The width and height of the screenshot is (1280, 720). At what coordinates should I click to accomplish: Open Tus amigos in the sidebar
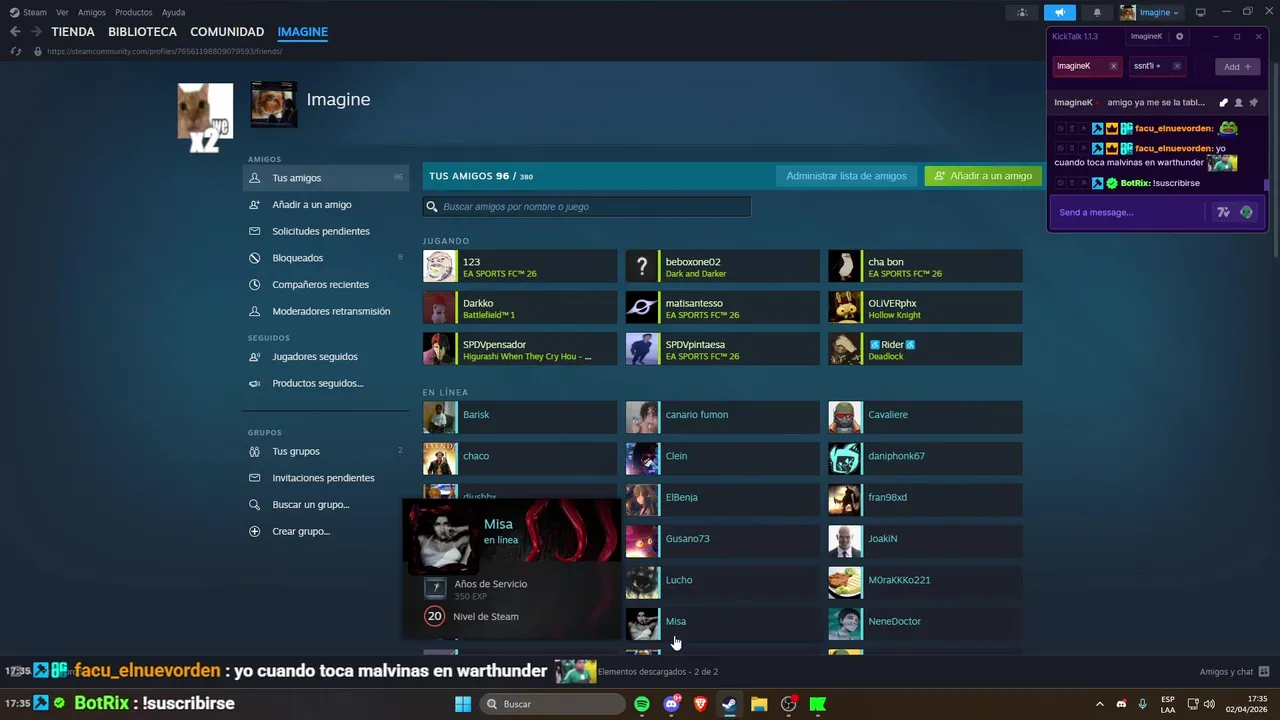click(x=326, y=178)
